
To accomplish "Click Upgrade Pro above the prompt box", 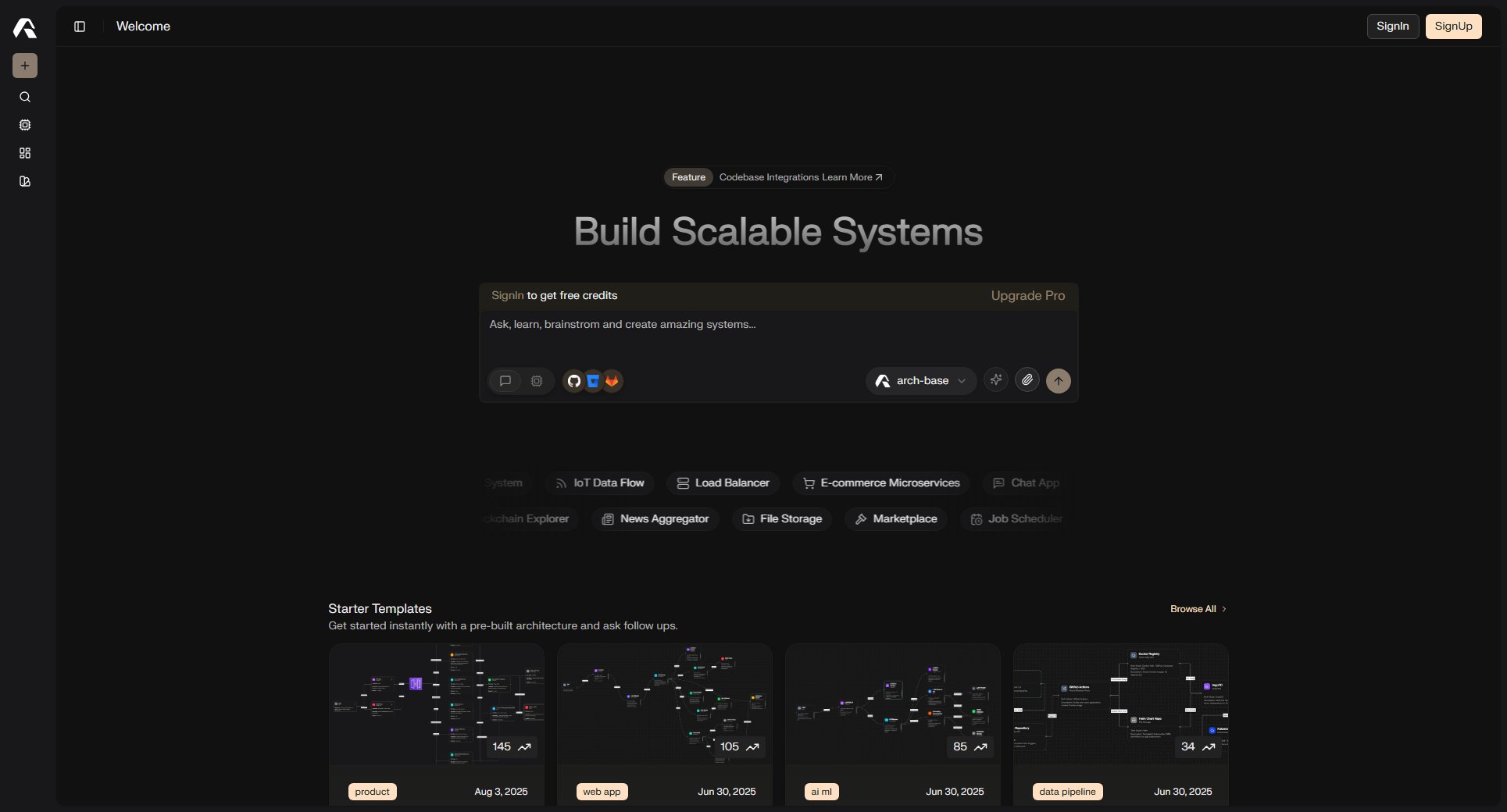I will click(x=1027, y=296).
